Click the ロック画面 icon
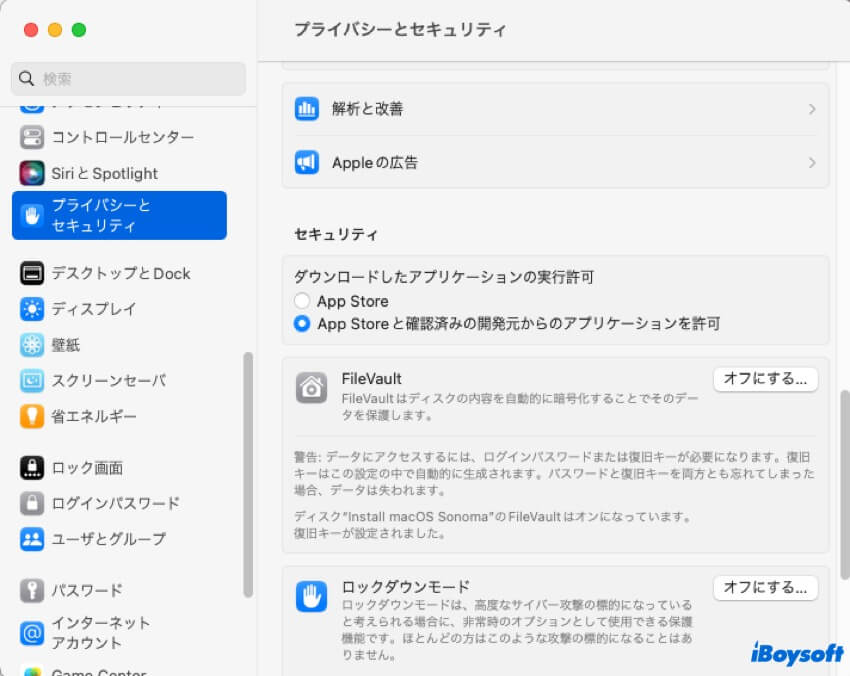The width and height of the screenshot is (850, 676). 32,468
